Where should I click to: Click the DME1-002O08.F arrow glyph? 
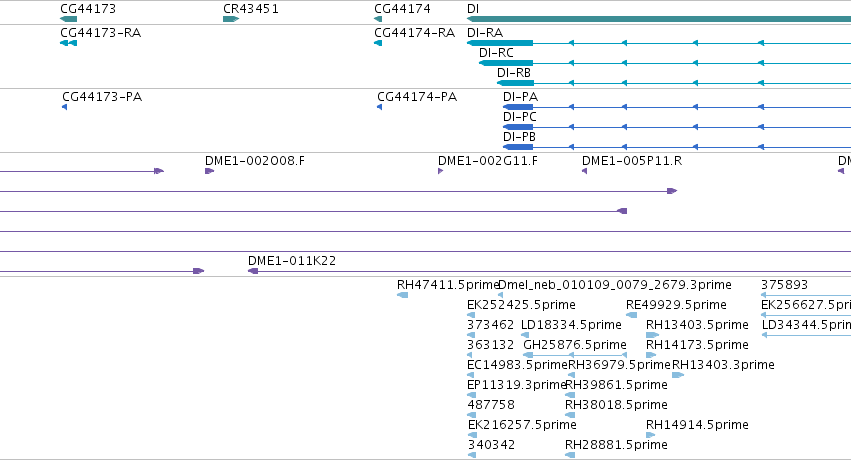pos(209,171)
